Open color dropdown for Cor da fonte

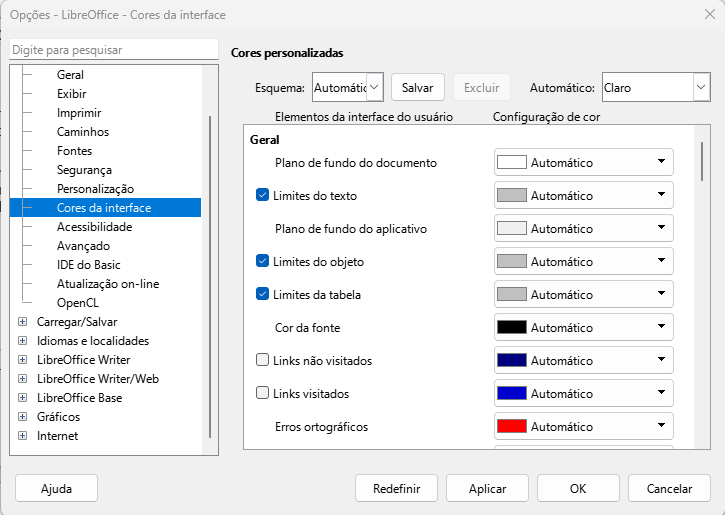pos(584,327)
